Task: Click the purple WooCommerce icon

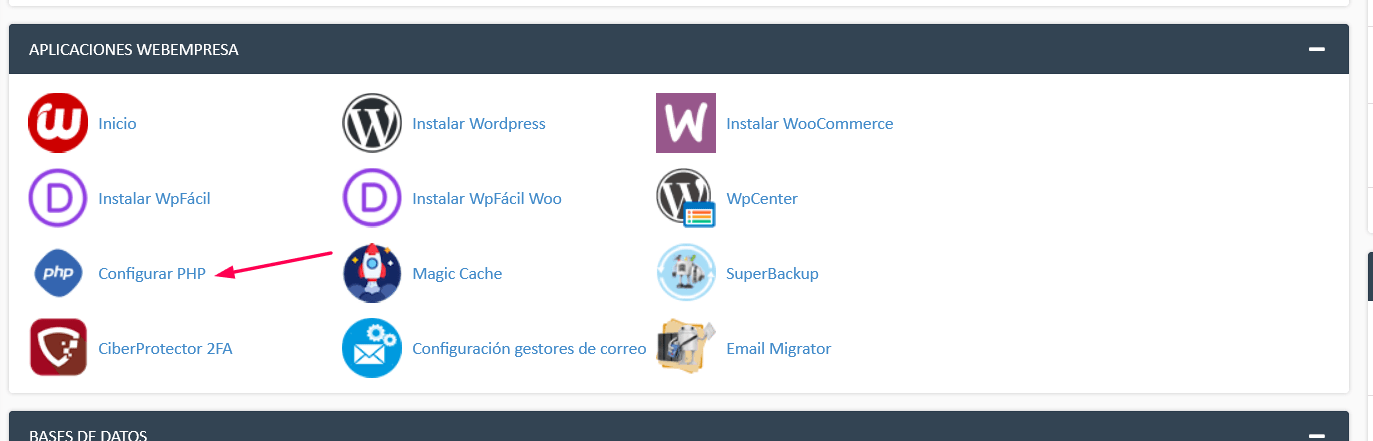Action: (x=686, y=123)
